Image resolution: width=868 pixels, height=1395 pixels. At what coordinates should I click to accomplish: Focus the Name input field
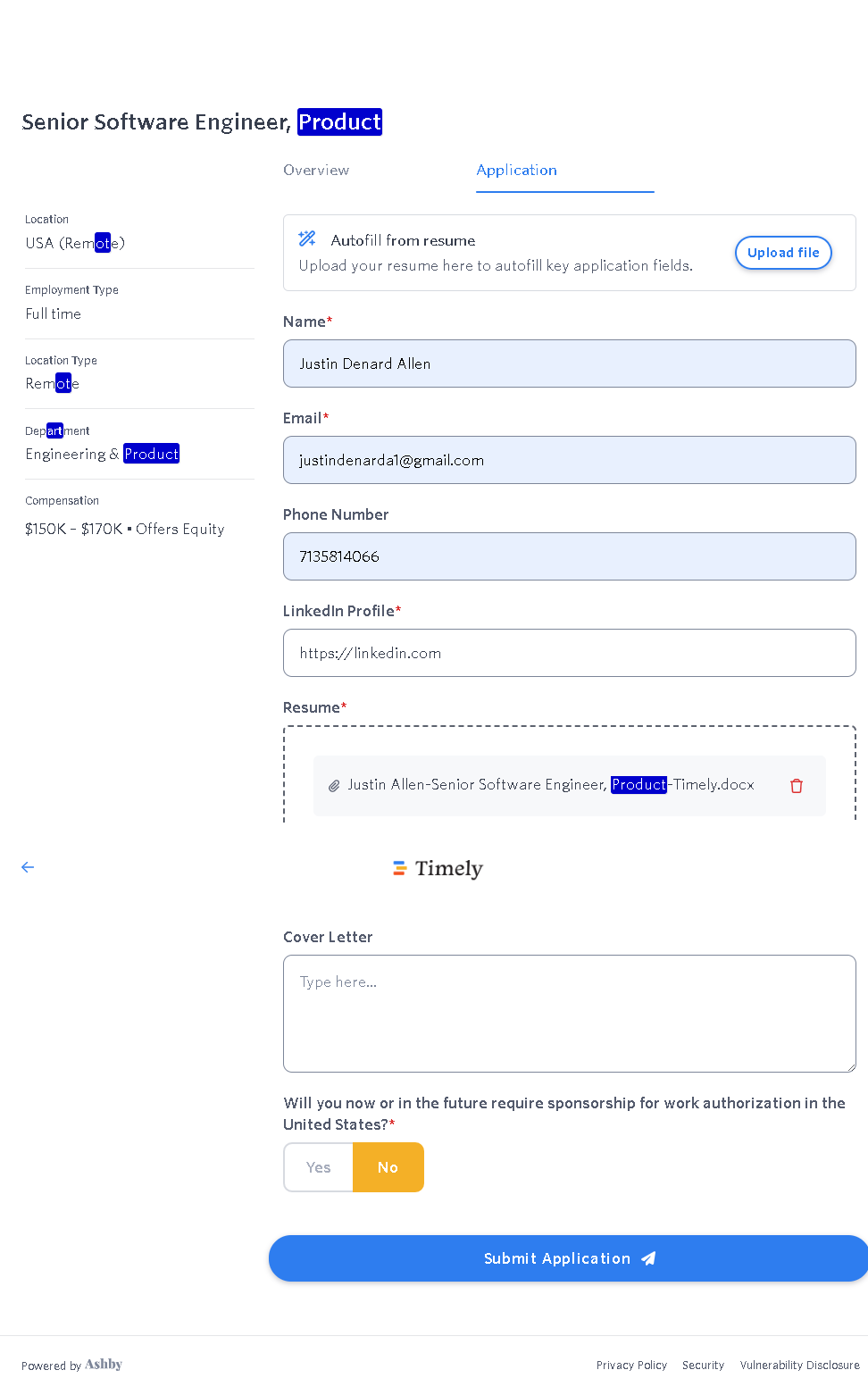(x=569, y=363)
